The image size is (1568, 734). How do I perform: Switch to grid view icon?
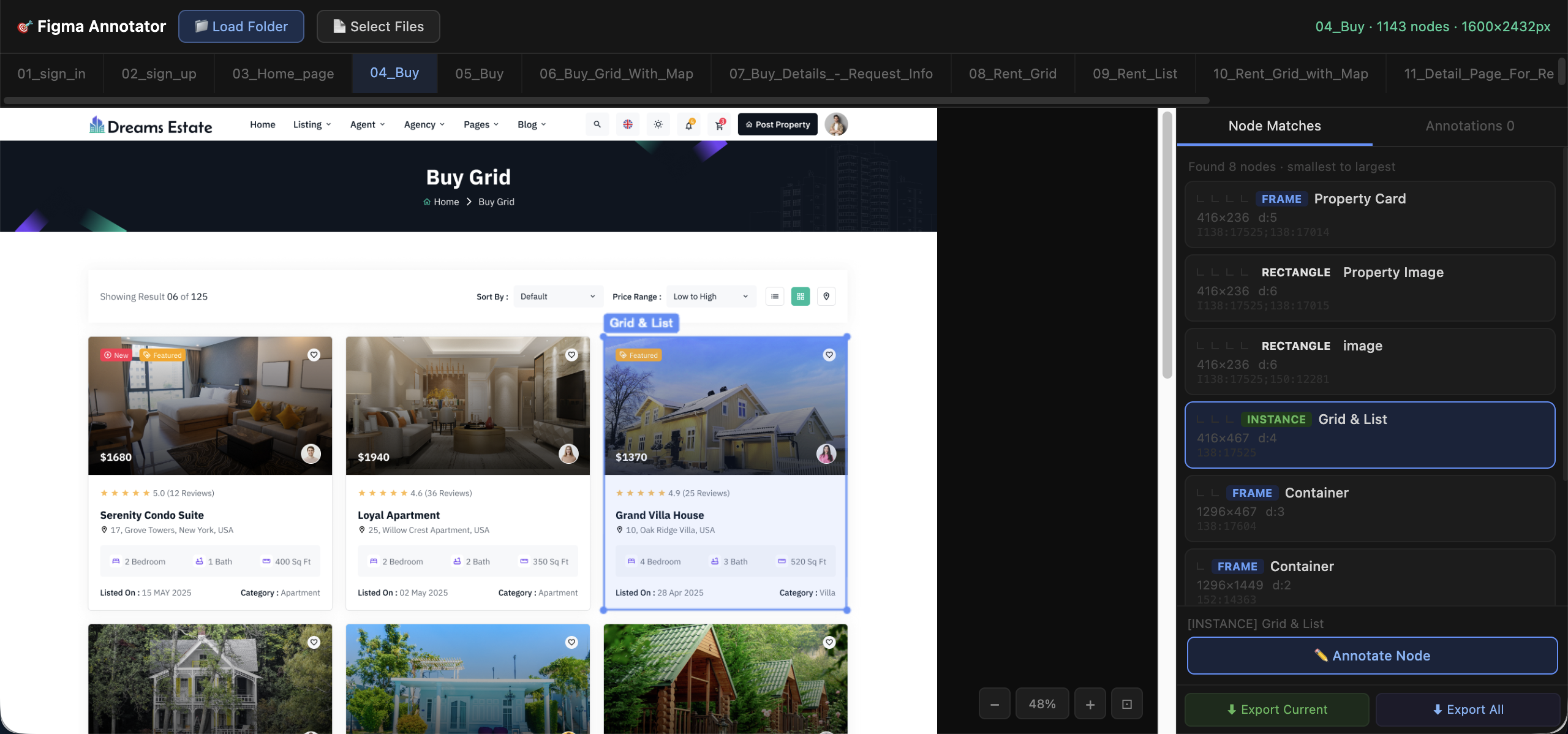click(801, 297)
